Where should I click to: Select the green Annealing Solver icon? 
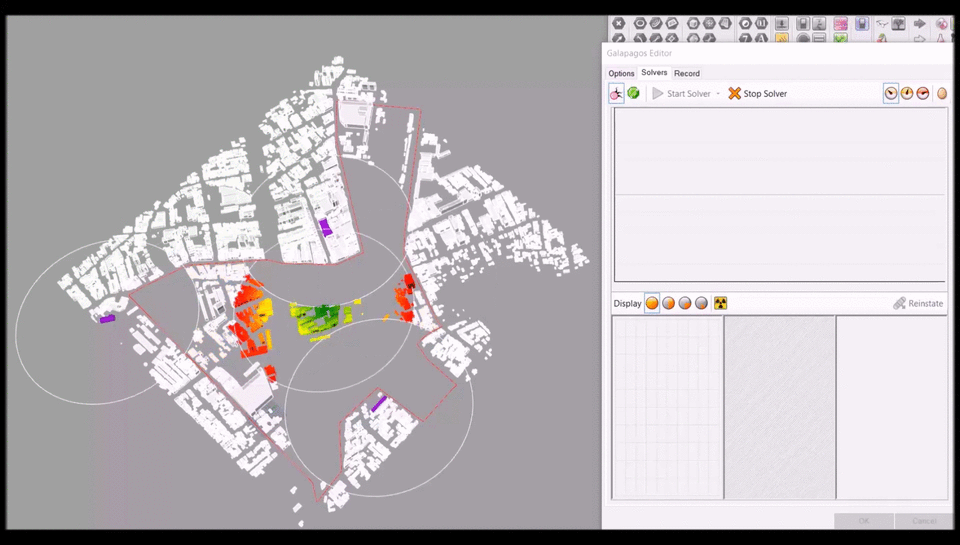(633, 93)
